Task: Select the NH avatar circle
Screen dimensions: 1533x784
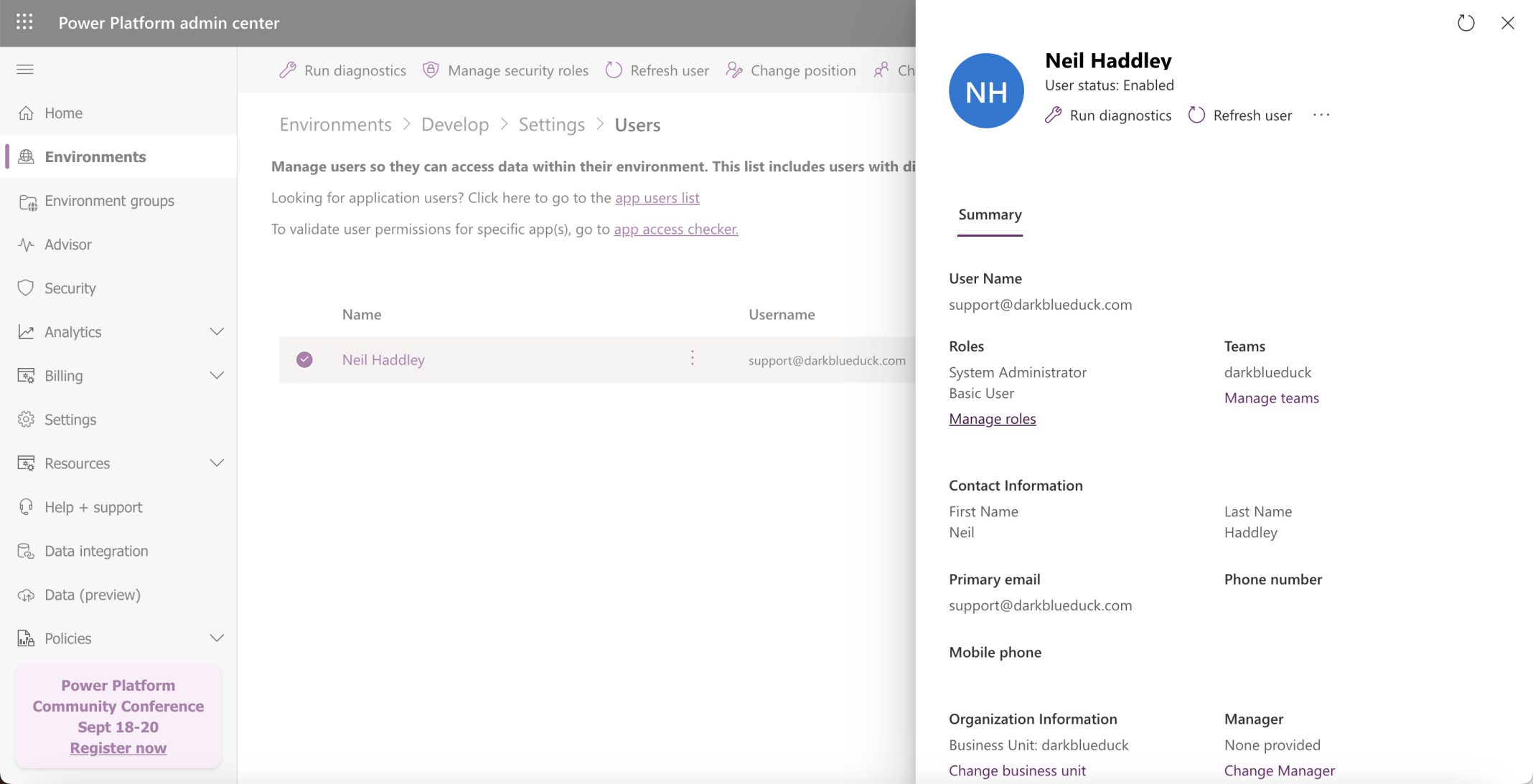Action: pos(986,90)
